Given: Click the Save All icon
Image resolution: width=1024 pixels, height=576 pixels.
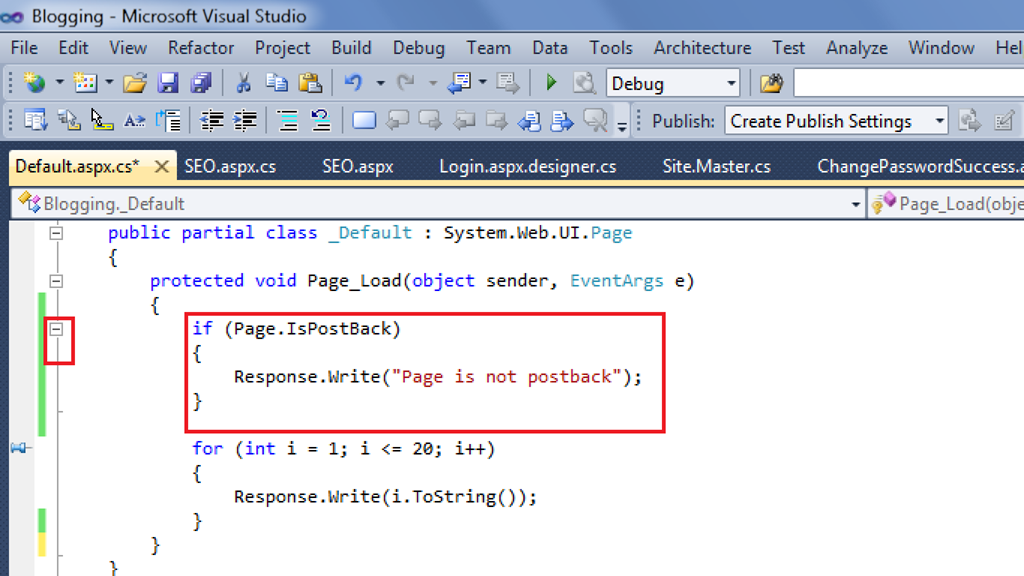Looking at the screenshot, I should (200, 83).
